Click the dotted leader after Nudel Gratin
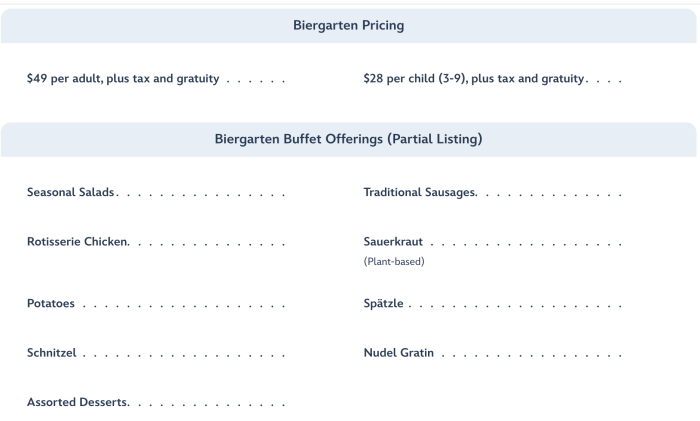Screen dimensions: 700x421 [531, 354]
